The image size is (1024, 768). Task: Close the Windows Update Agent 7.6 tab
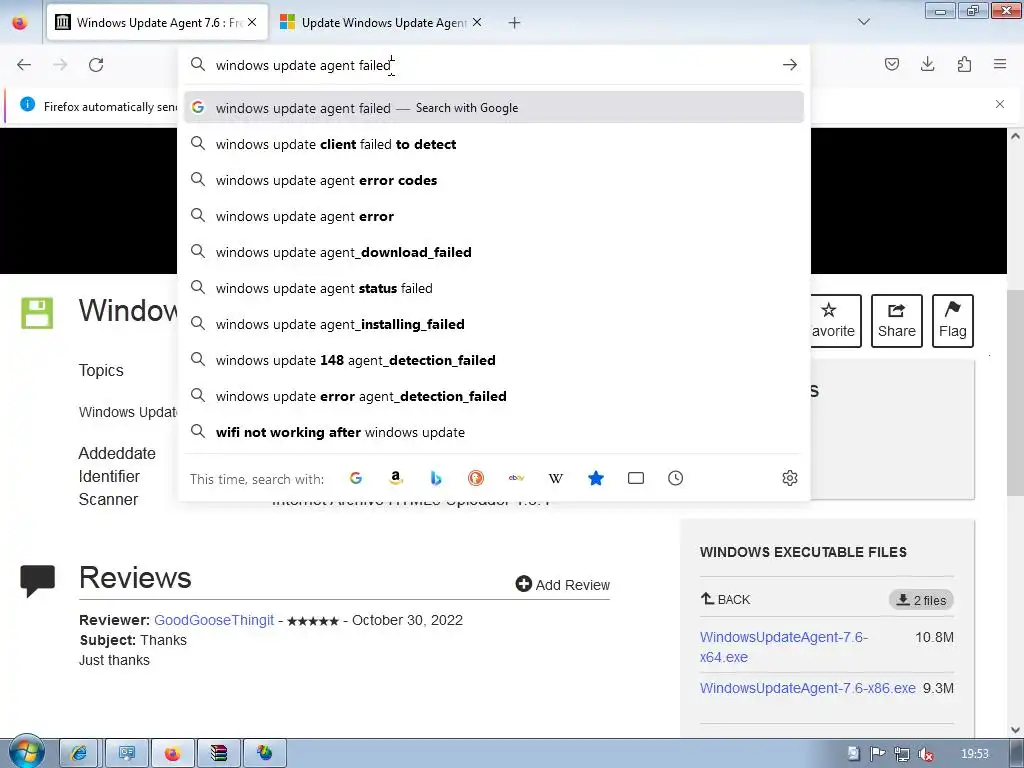tap(252, 22)
